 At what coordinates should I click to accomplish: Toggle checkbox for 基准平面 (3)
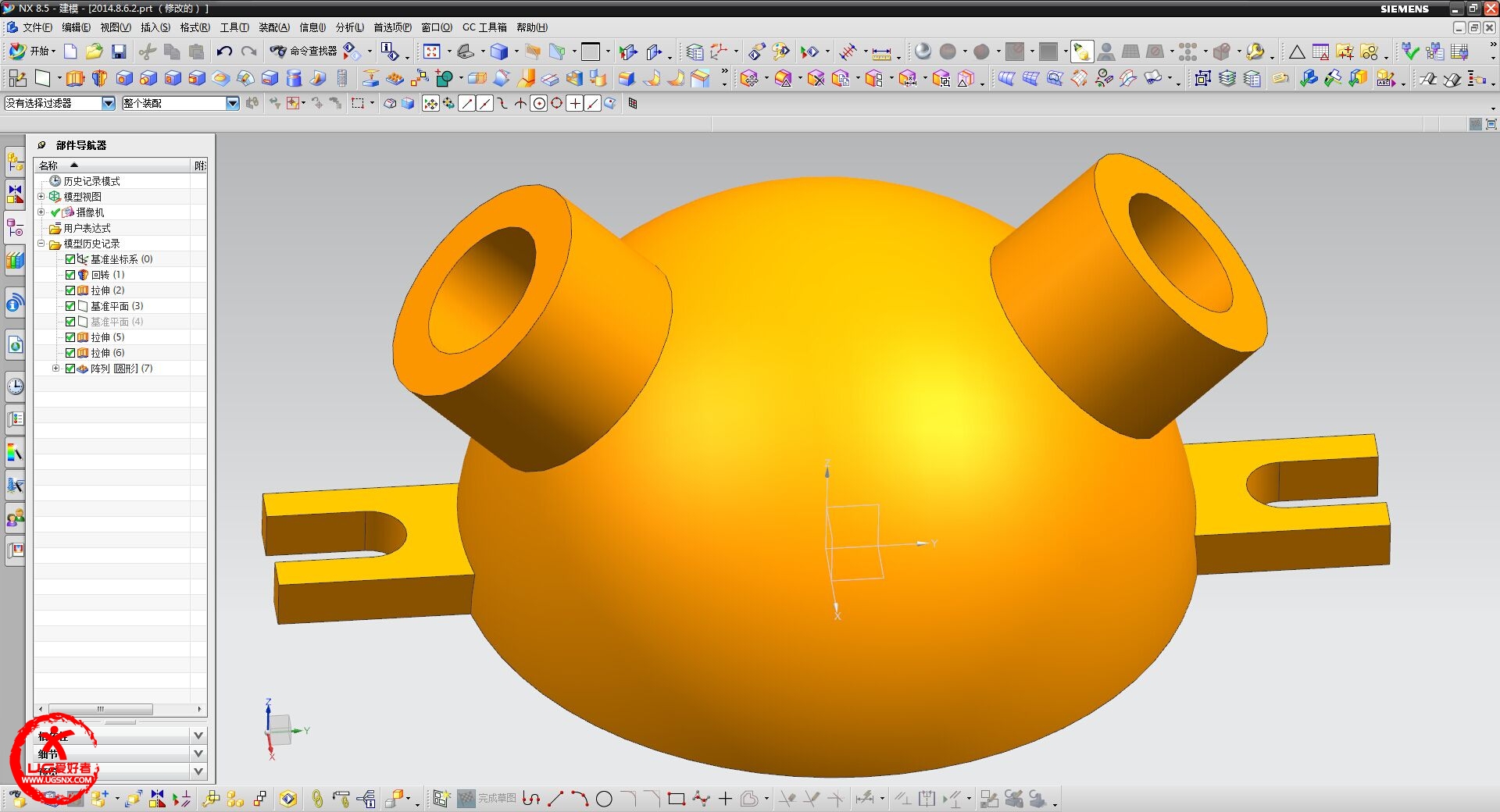point(70,306)
